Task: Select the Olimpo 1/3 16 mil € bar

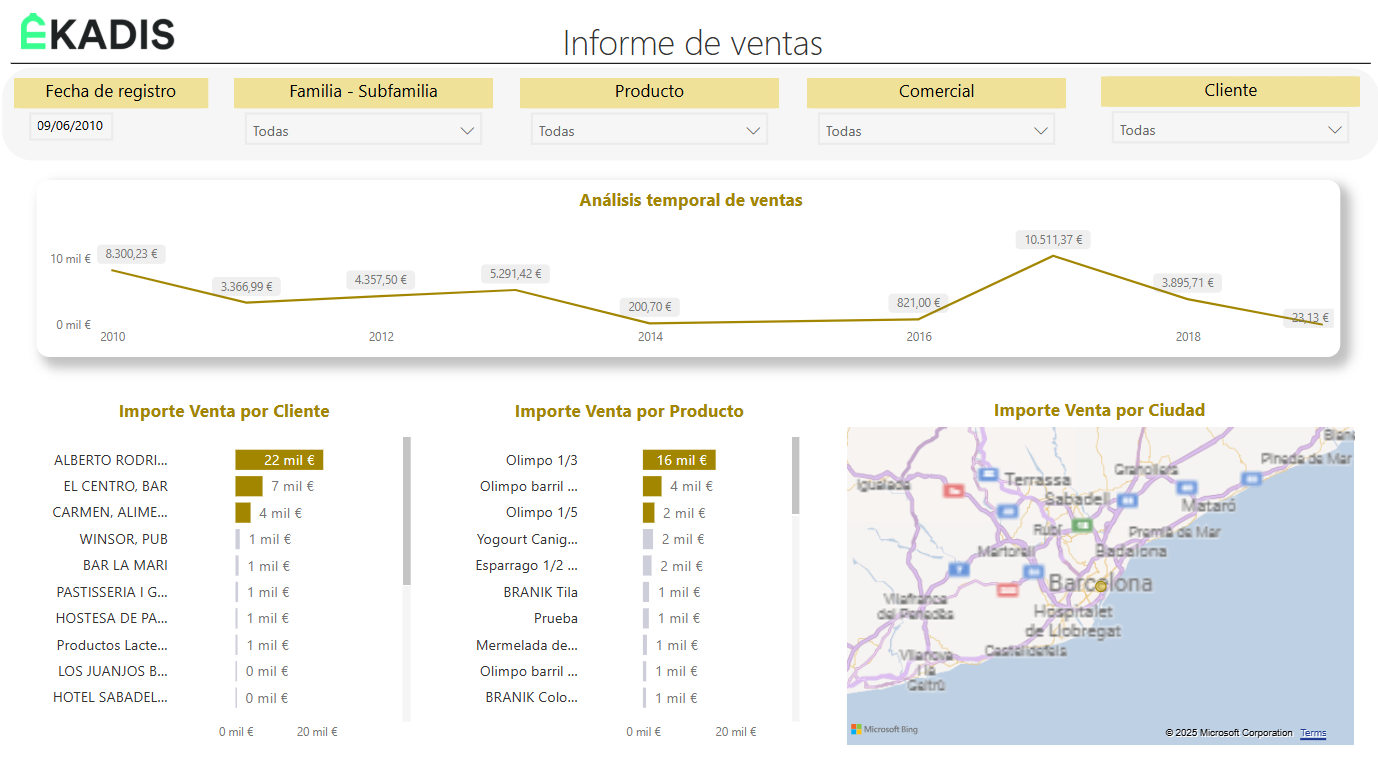Action: [679, 460]
